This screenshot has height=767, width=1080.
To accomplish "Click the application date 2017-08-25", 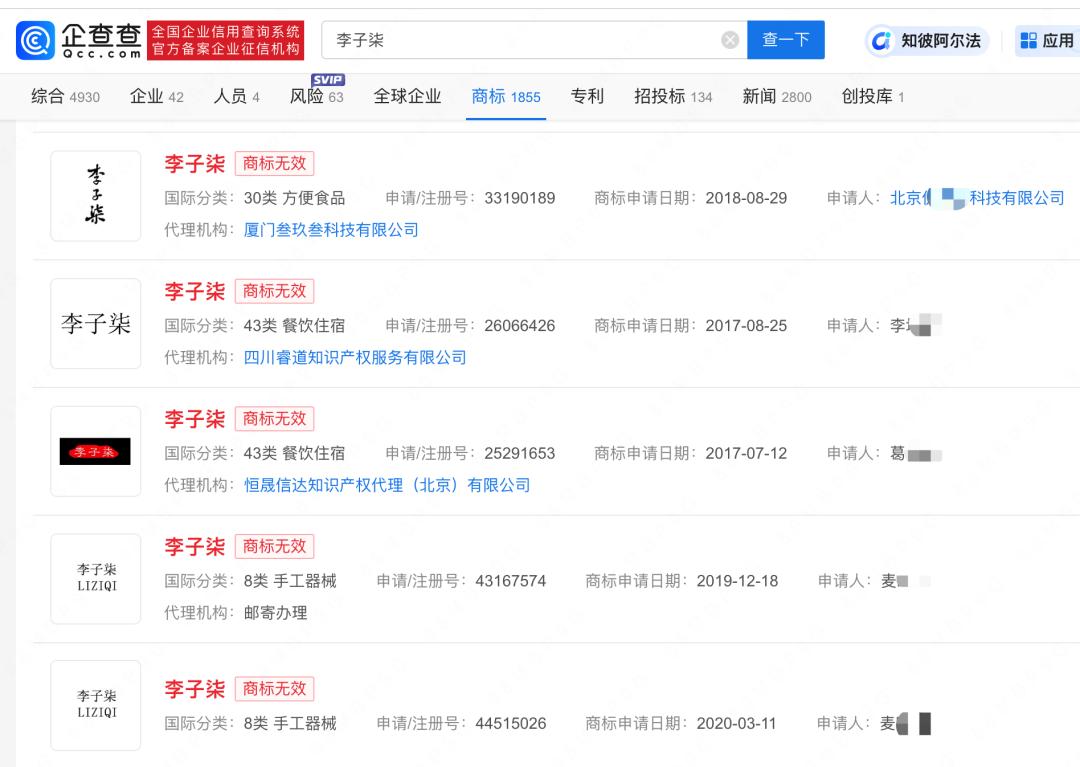I will 746,326.
